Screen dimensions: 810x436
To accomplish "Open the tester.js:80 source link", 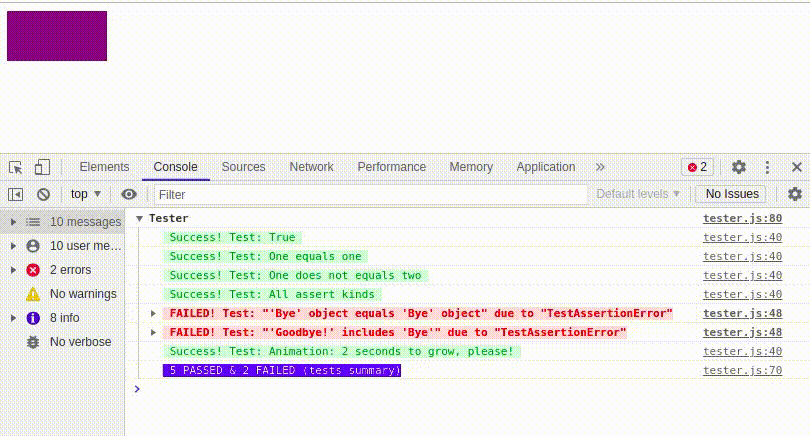I will tap(742, 218).
